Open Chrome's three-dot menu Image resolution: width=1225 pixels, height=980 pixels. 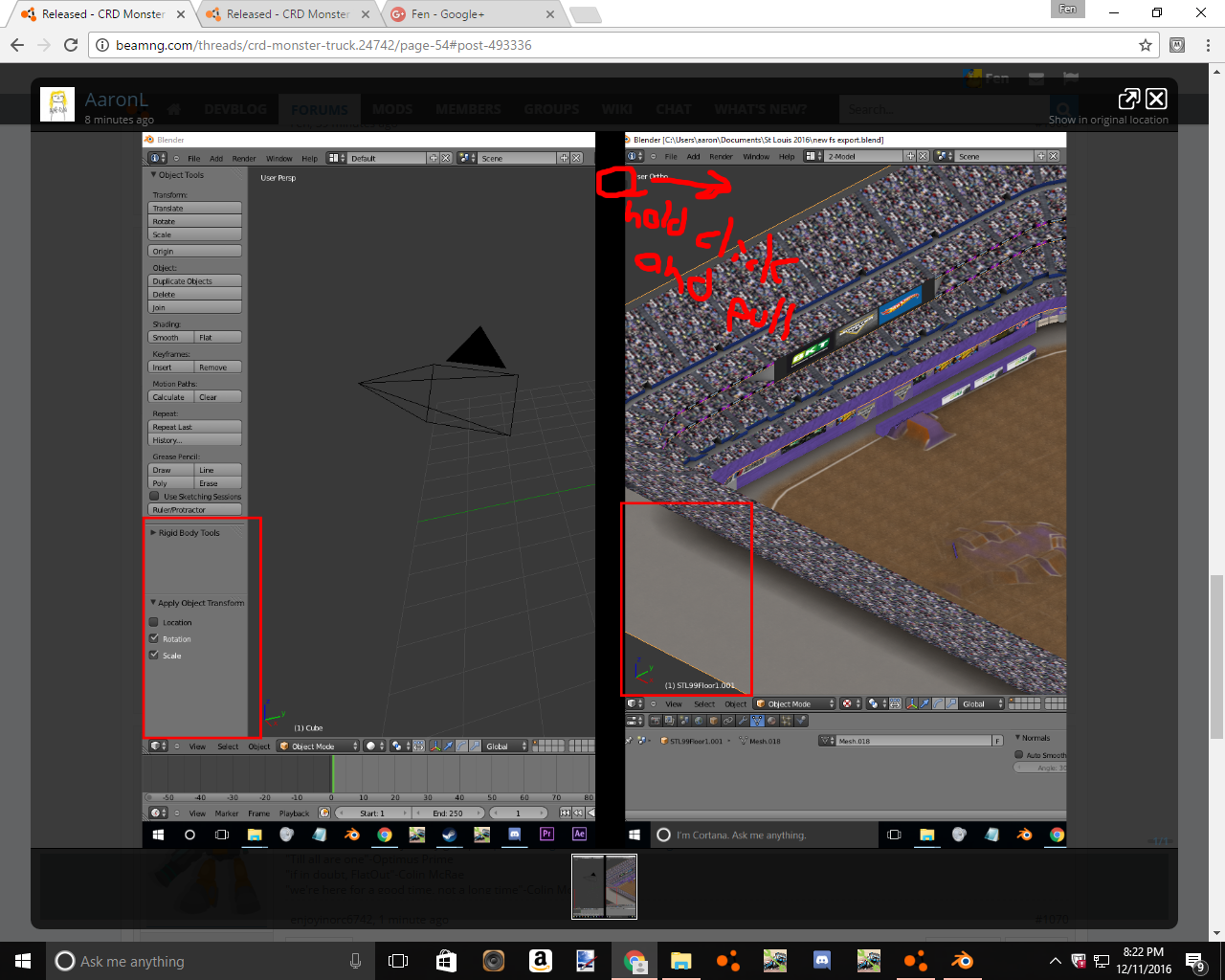click(x=1209, y=45)
